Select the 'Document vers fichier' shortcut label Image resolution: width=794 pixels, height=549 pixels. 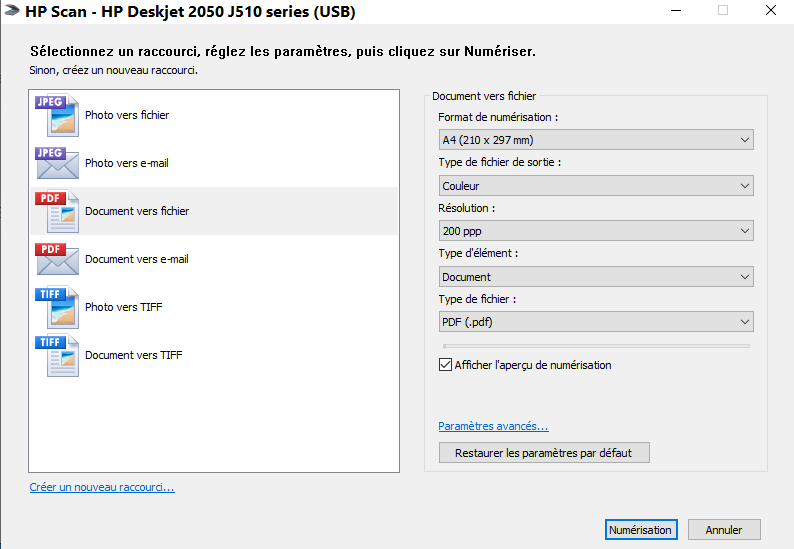pos(137,211)
